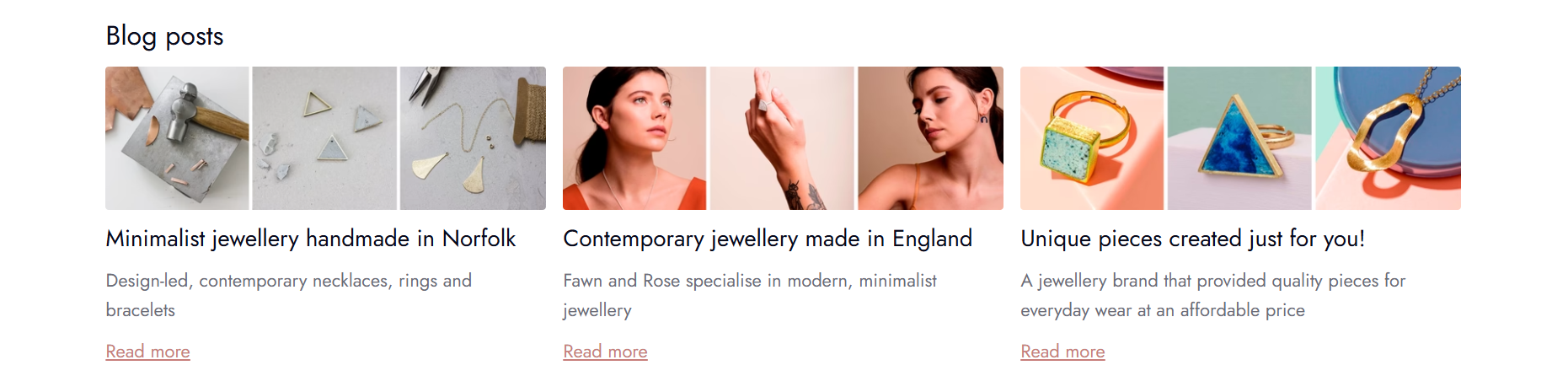Open 'Contemporary jewellery made in England' post title
Image resolution: width=1568 pixels, height=392 pixels.
[768, 239]
